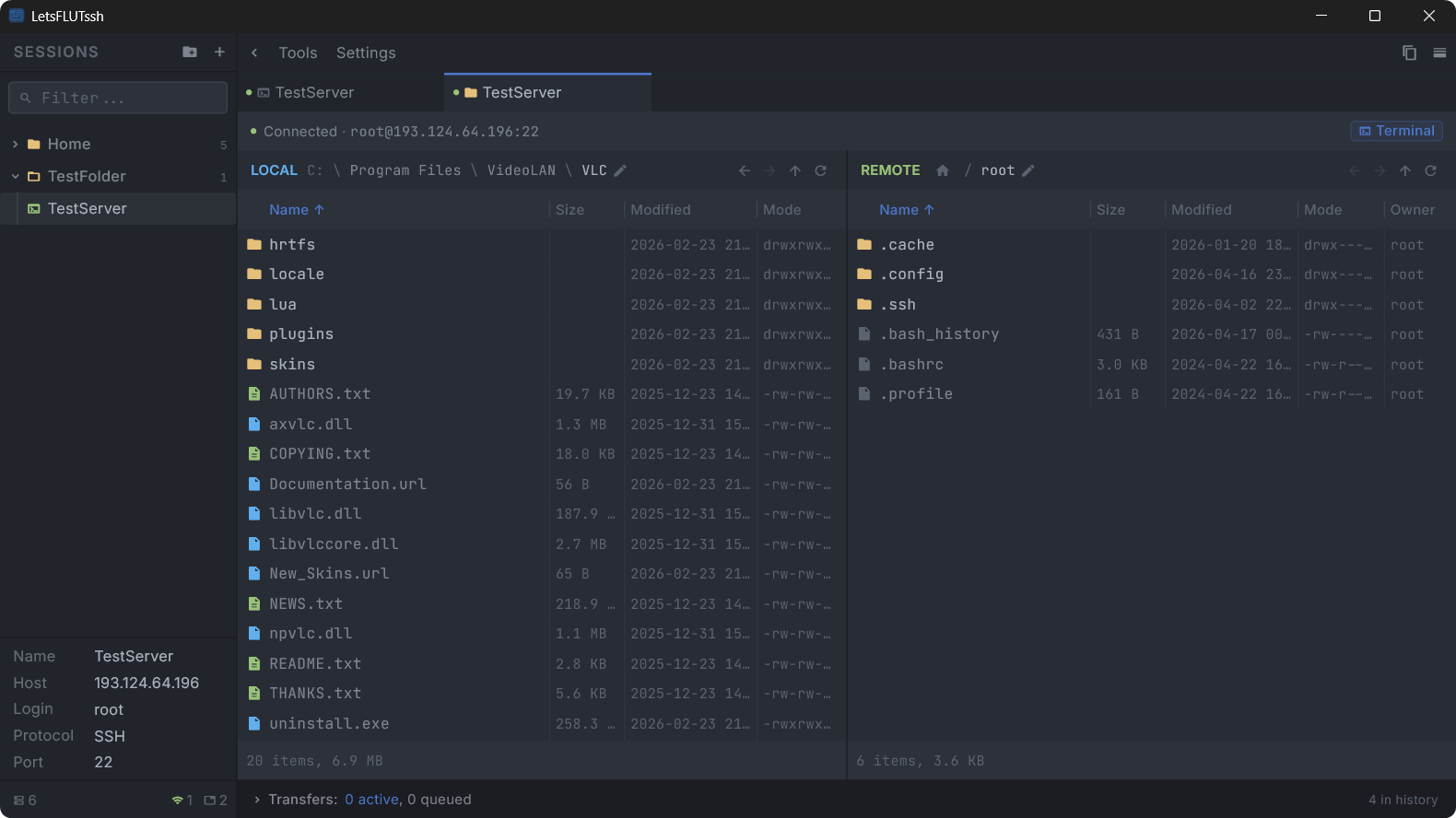Select the .bashrc remote file
Viewport: 1456px width, 818px height.
[1151, 365]
